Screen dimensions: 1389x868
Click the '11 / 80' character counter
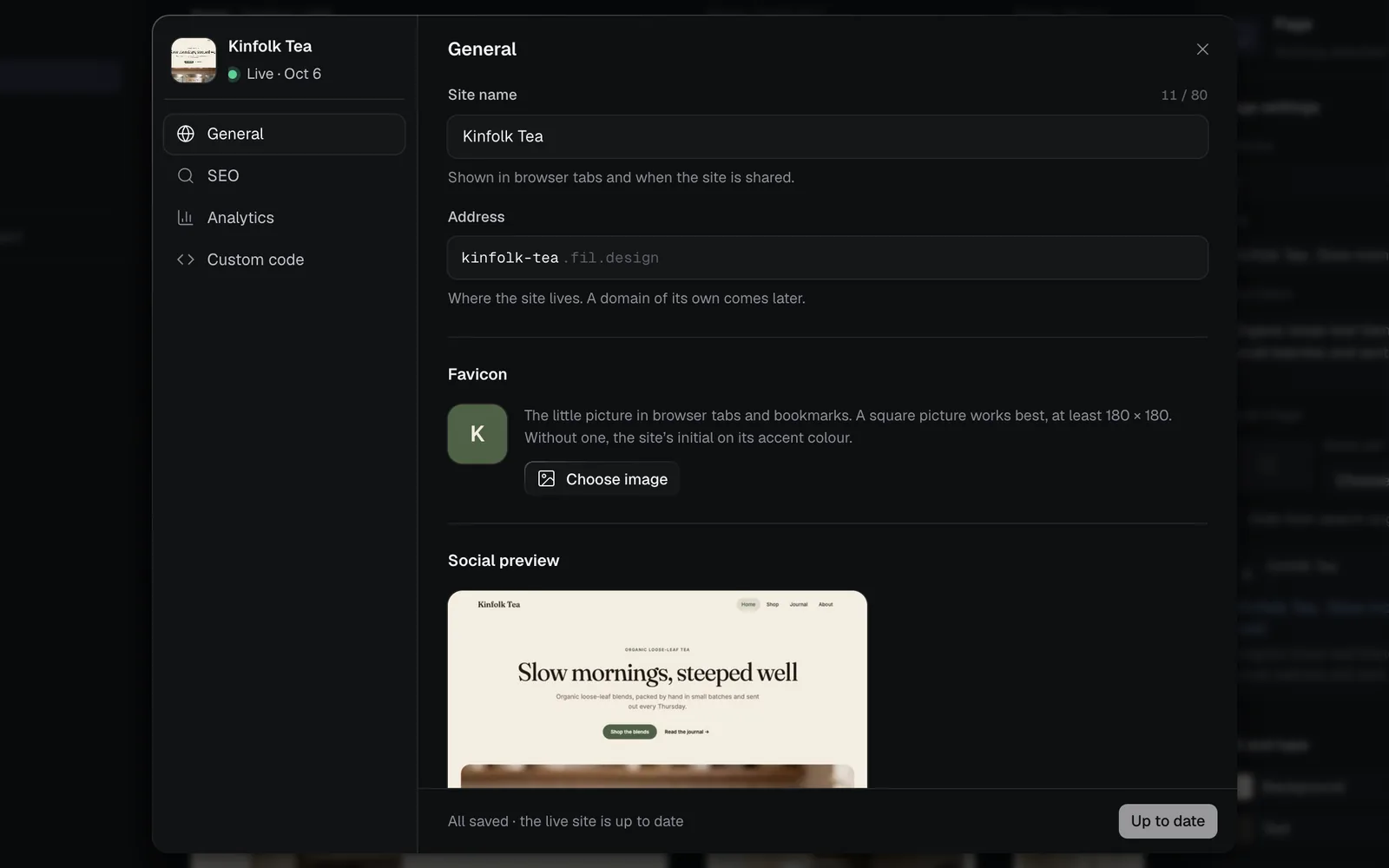tap(1184, 95)
